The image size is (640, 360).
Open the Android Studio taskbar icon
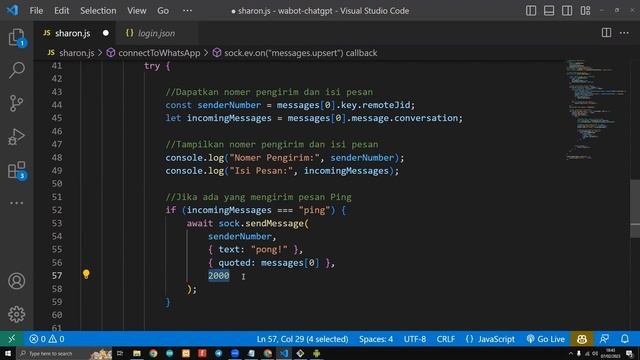pyautogui.click(x=316, y=353)
